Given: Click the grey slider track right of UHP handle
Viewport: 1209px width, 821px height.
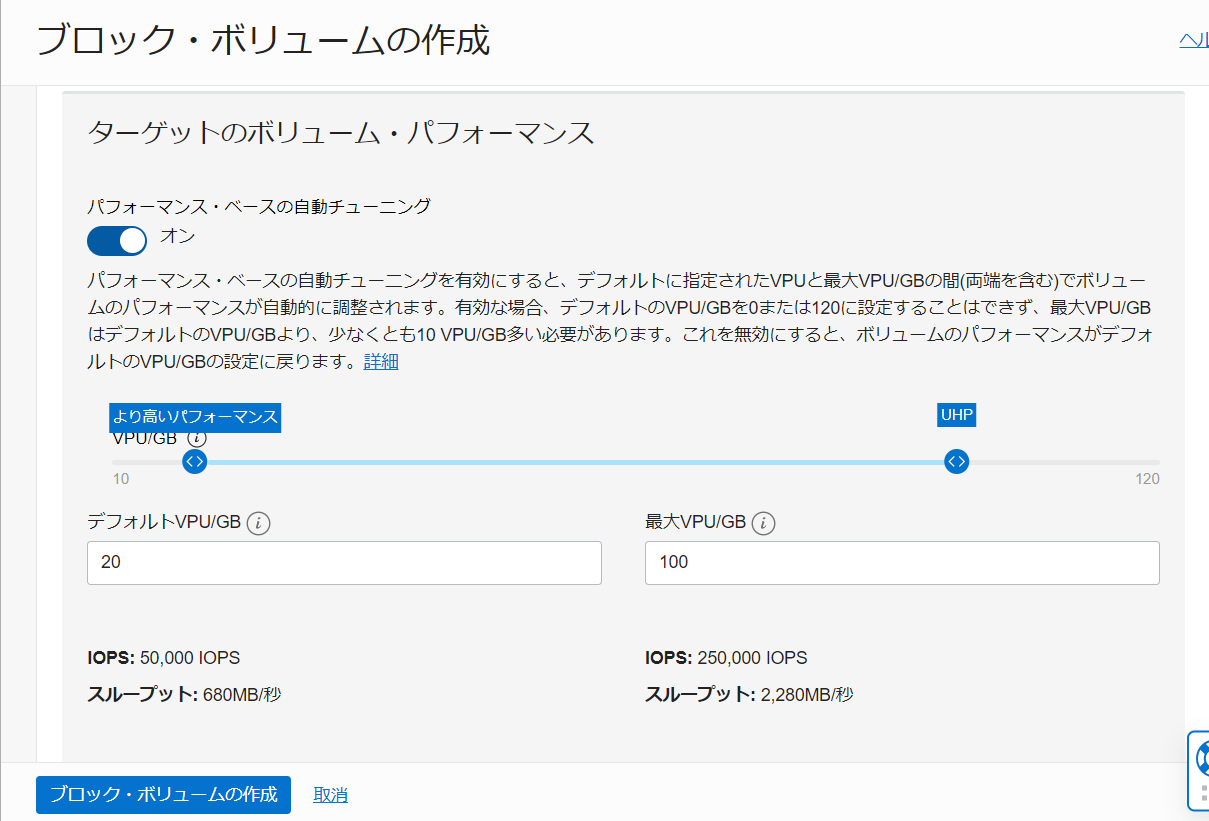Looking at the screenshot, I should pos(1060,462).
